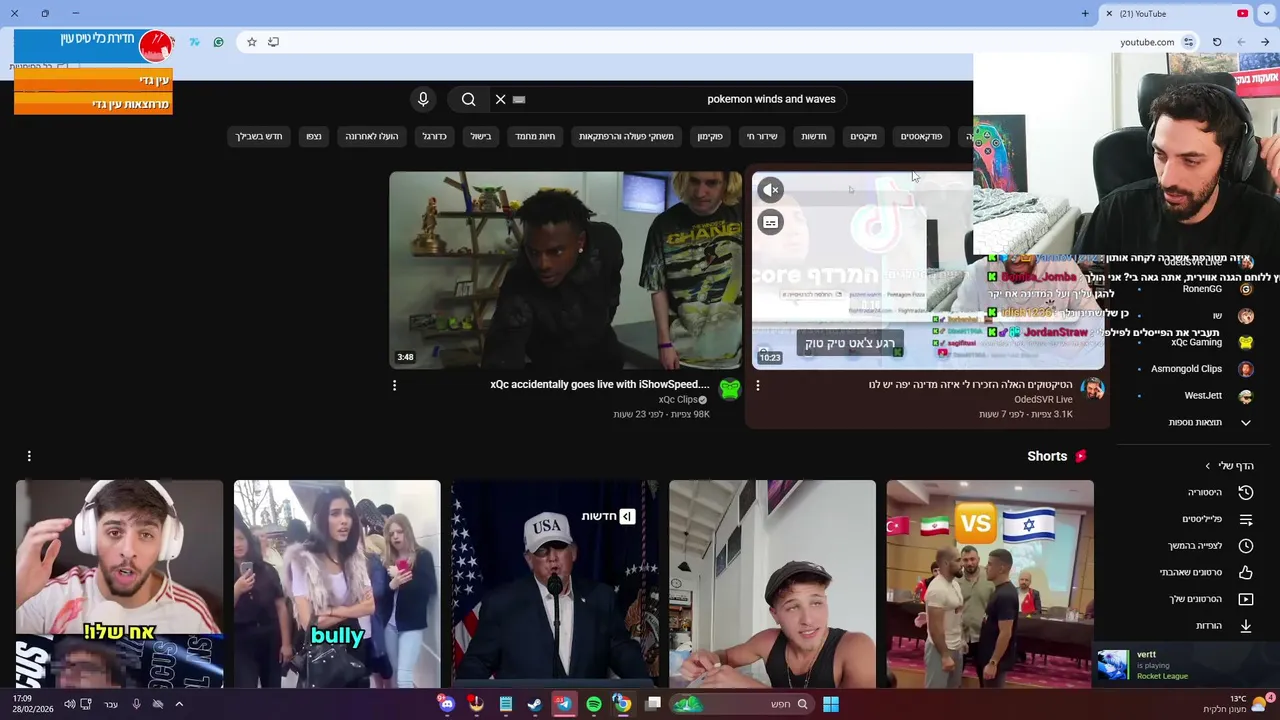Select the (21) YouTube browser tab
Screen dimensions: 1280x720
1177,13
